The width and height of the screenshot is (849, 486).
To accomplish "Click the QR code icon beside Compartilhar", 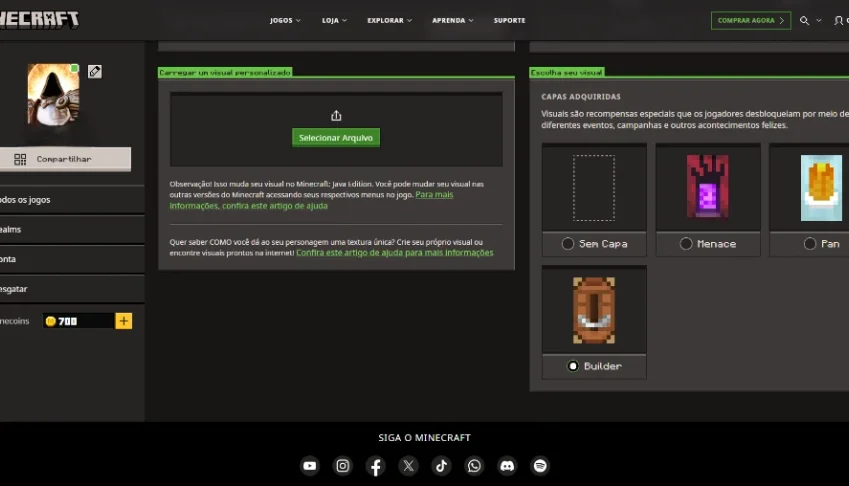I will coord(20,159).
